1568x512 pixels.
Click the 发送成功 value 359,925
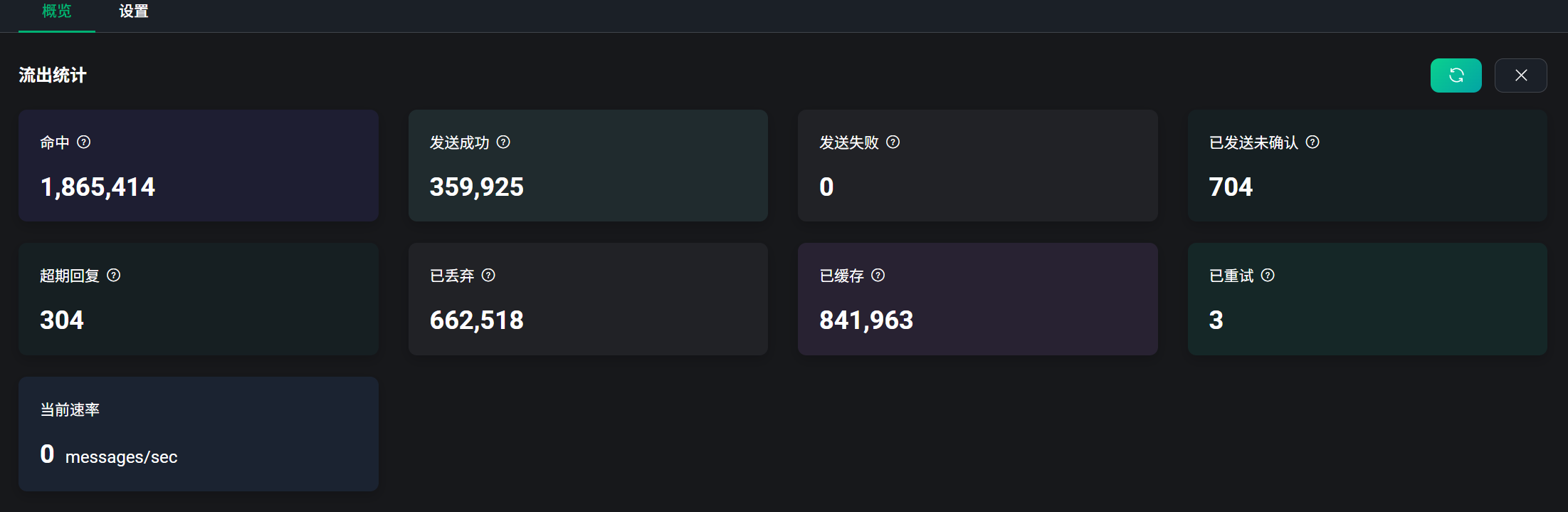tap(476, 187)
